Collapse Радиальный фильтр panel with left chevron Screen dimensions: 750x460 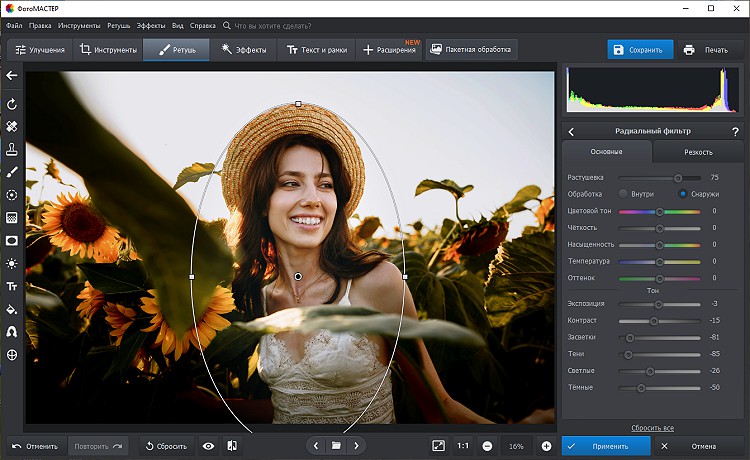pos(571,131)
